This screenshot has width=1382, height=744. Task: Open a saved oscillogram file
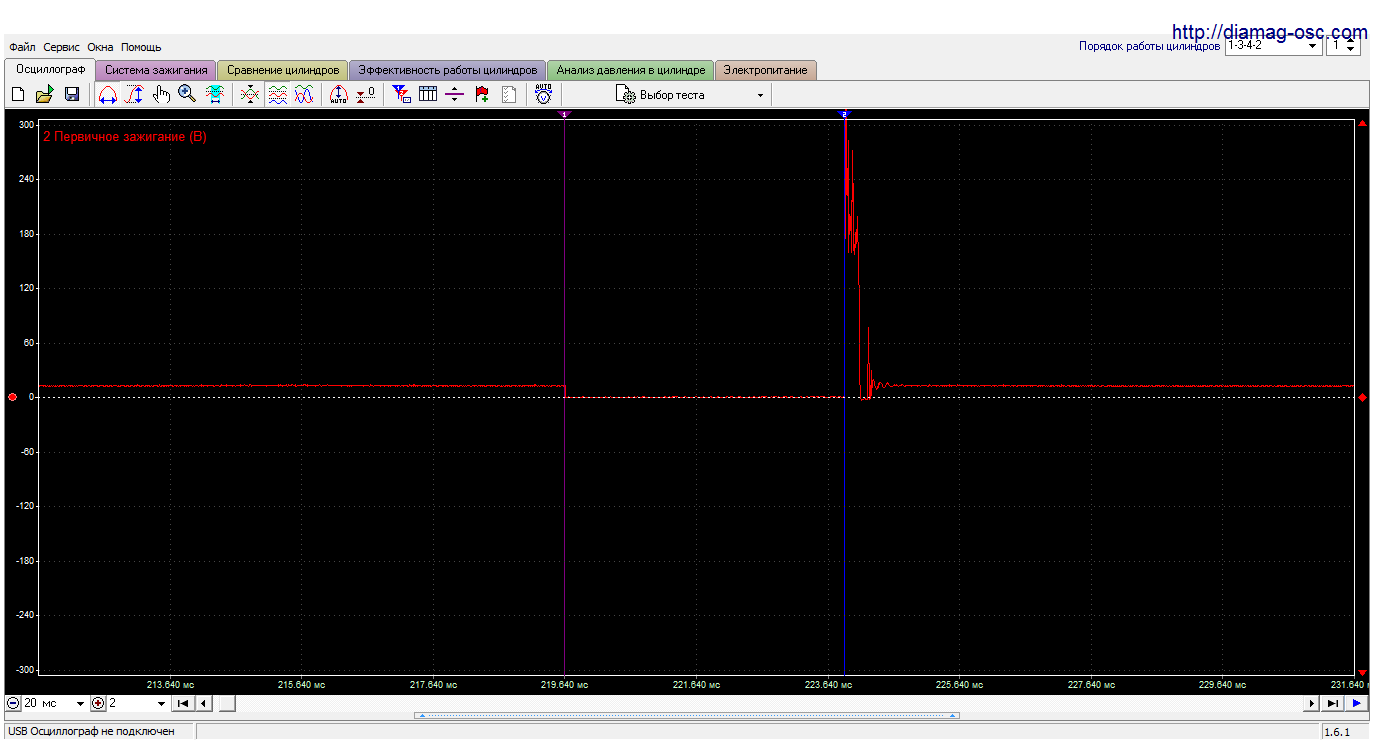(44, 94)
